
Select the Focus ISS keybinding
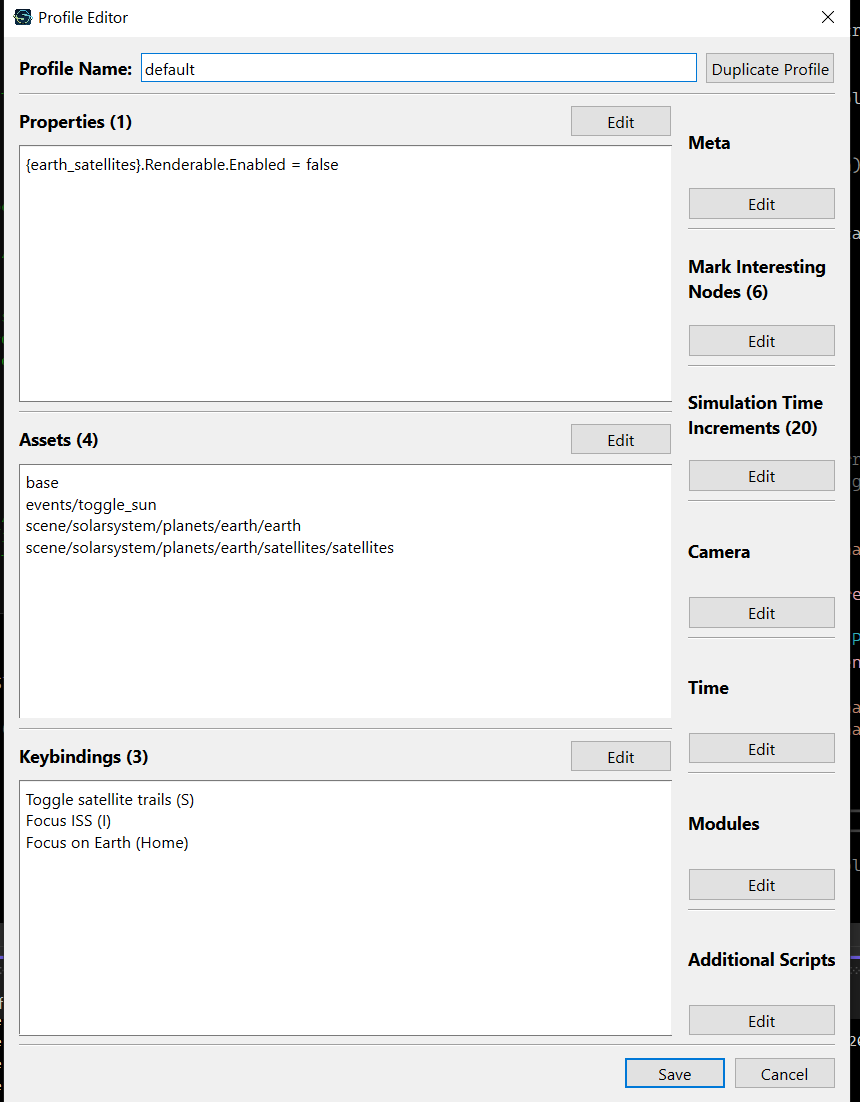click(68, 820)
